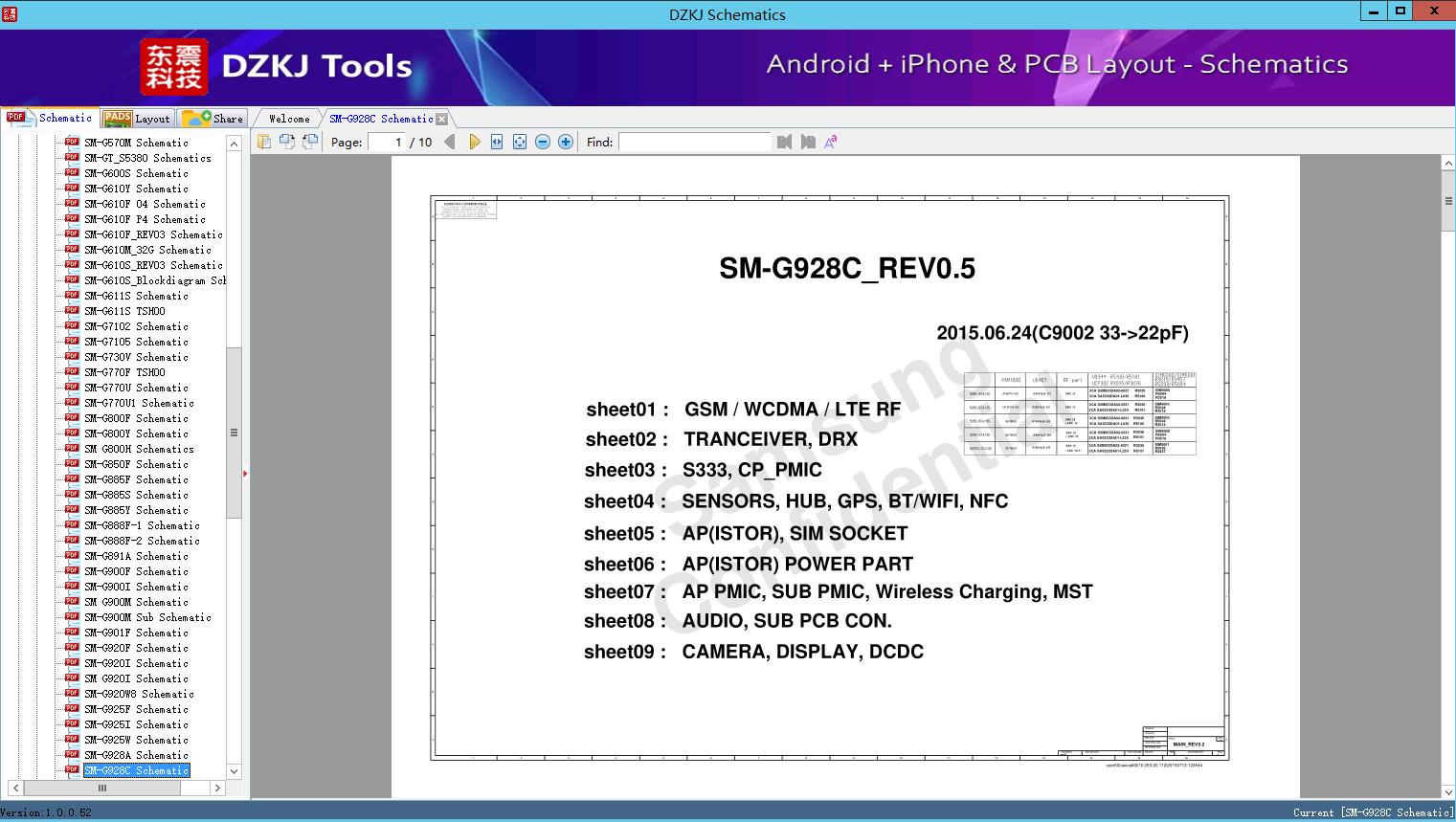
Task: Open SM-G610F 04 Schematic in the tree
Action: coord(145,204)
